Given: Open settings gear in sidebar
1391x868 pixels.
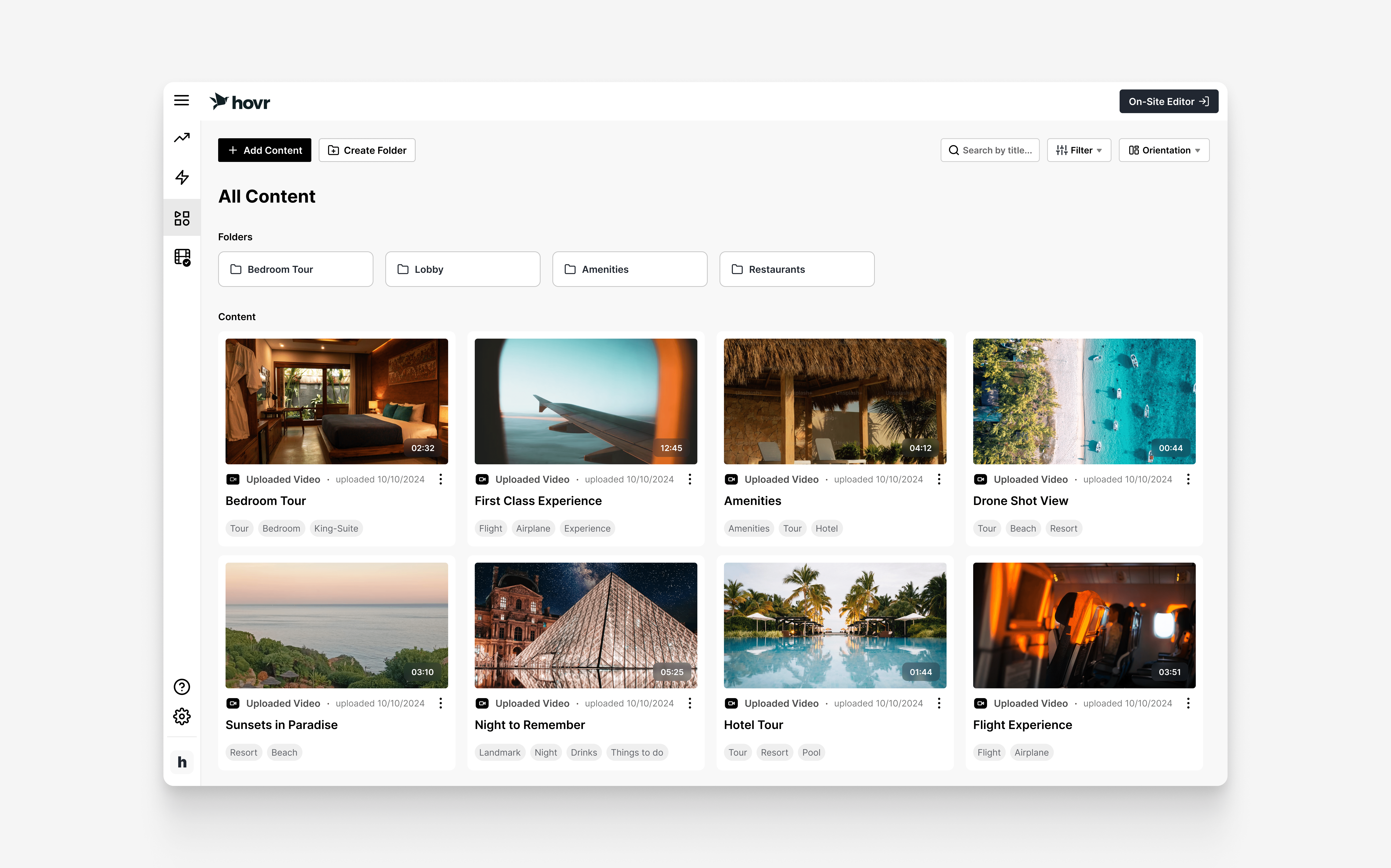Looking at the screenshot, I should point(182,716).
